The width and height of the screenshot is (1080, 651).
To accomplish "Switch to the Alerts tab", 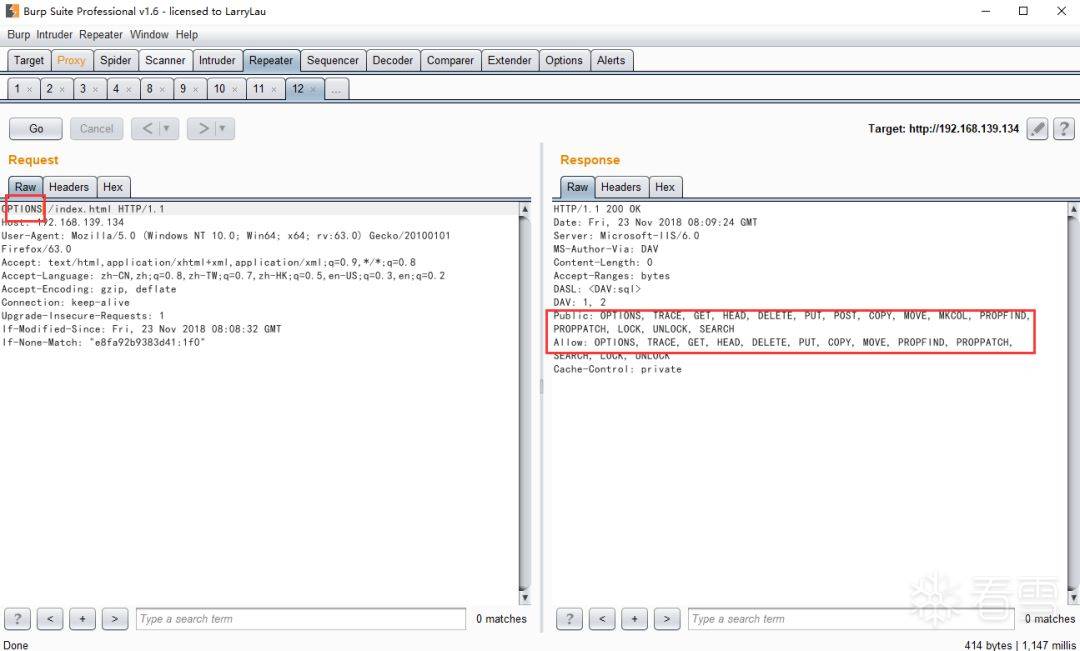I will [x=611, y=60].
